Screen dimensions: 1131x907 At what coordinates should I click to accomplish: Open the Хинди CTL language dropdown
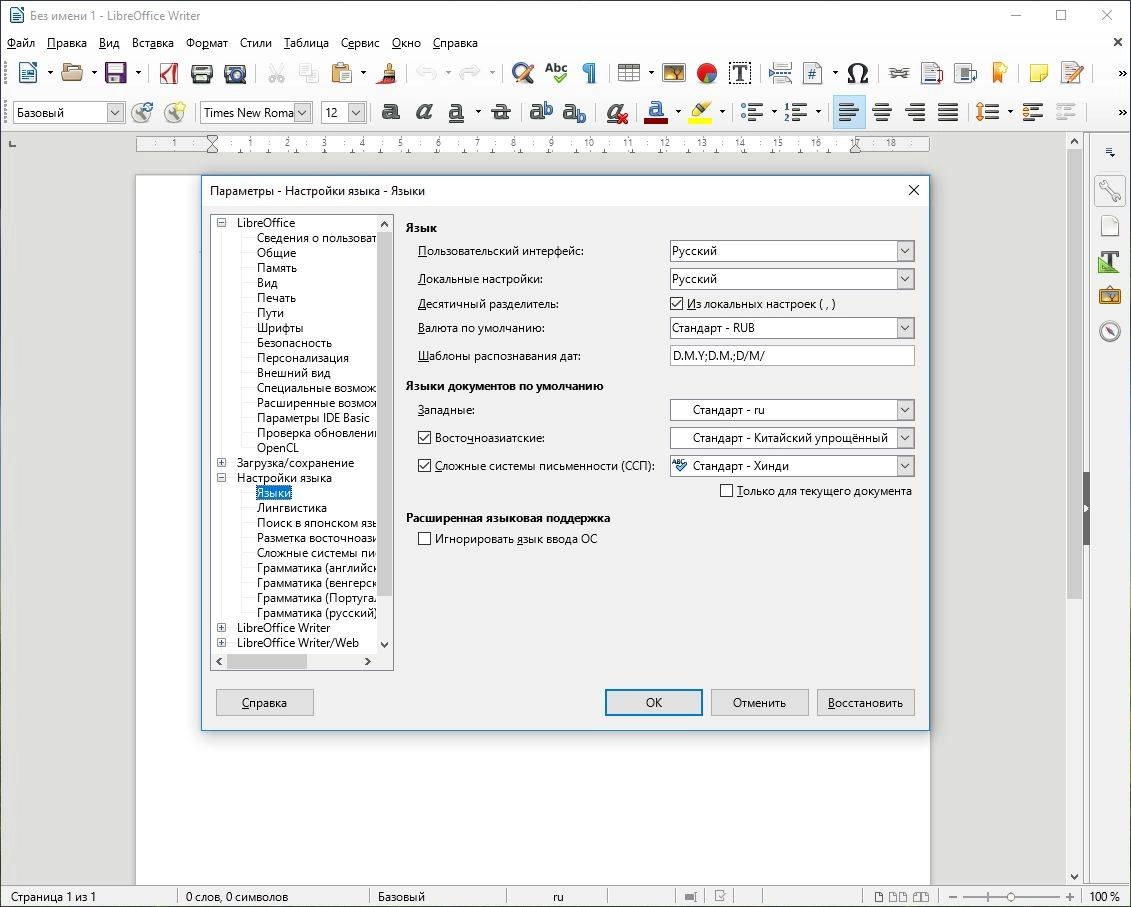pyautogui.click(x=905, y=466)
